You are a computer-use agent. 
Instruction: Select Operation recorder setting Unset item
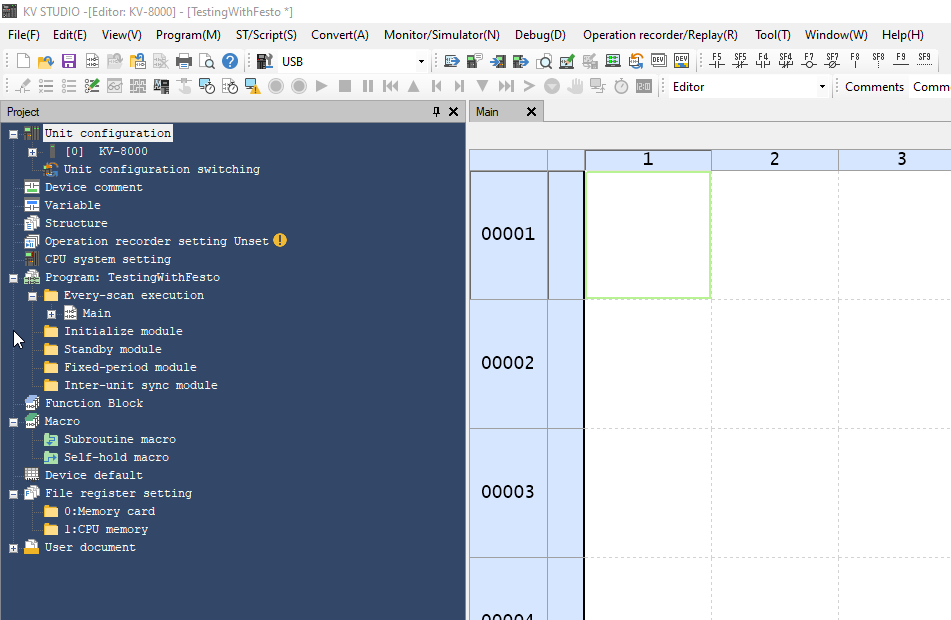point(156,241)
